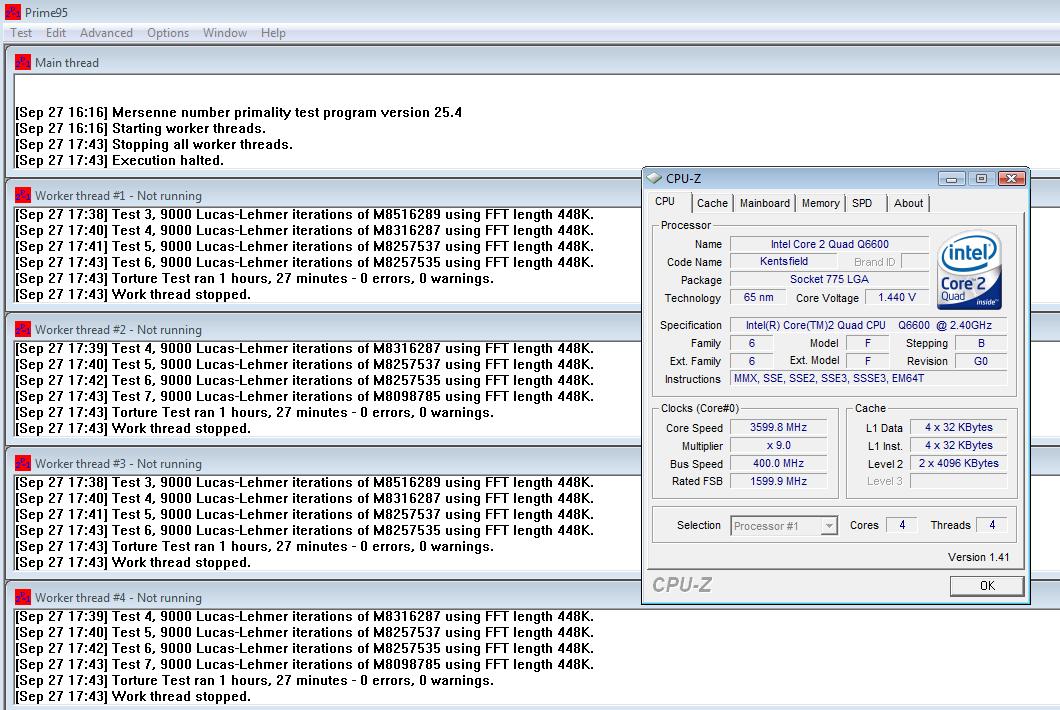Minimize the CPU-Z window
The height and width of the screenshot is (710, 1060).
(951, 179)
